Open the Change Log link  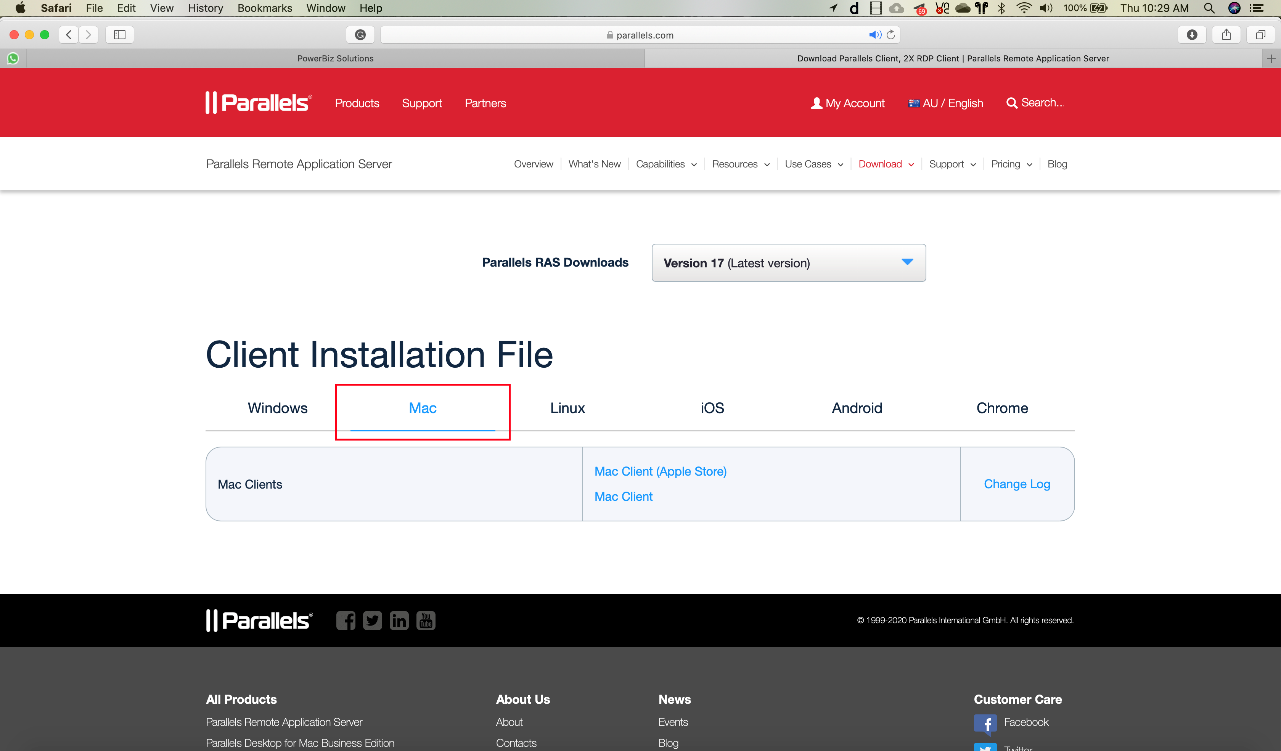pyautogui.click(x=1017, y=484)
